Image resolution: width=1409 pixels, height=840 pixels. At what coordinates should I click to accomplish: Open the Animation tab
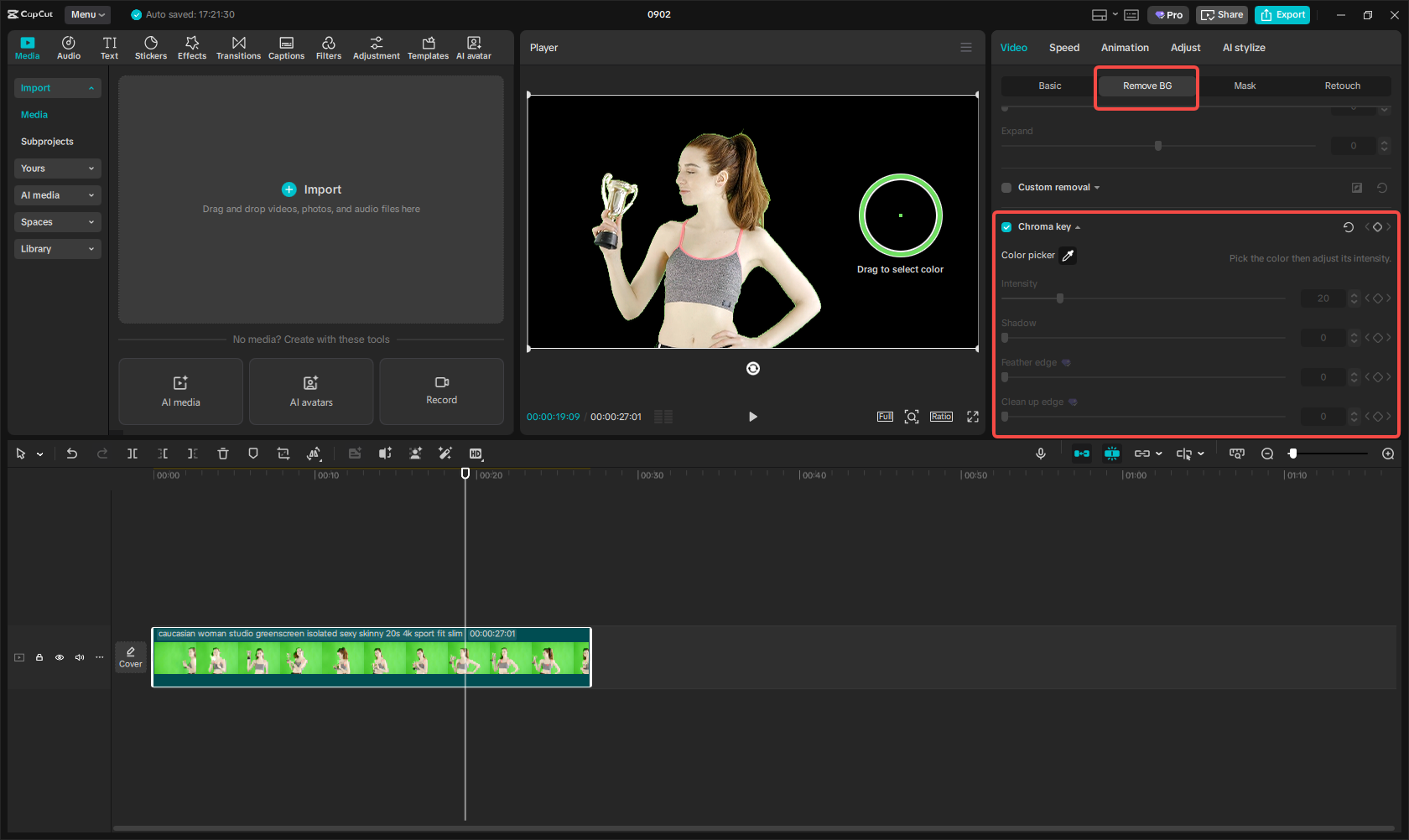[1125, 48]
